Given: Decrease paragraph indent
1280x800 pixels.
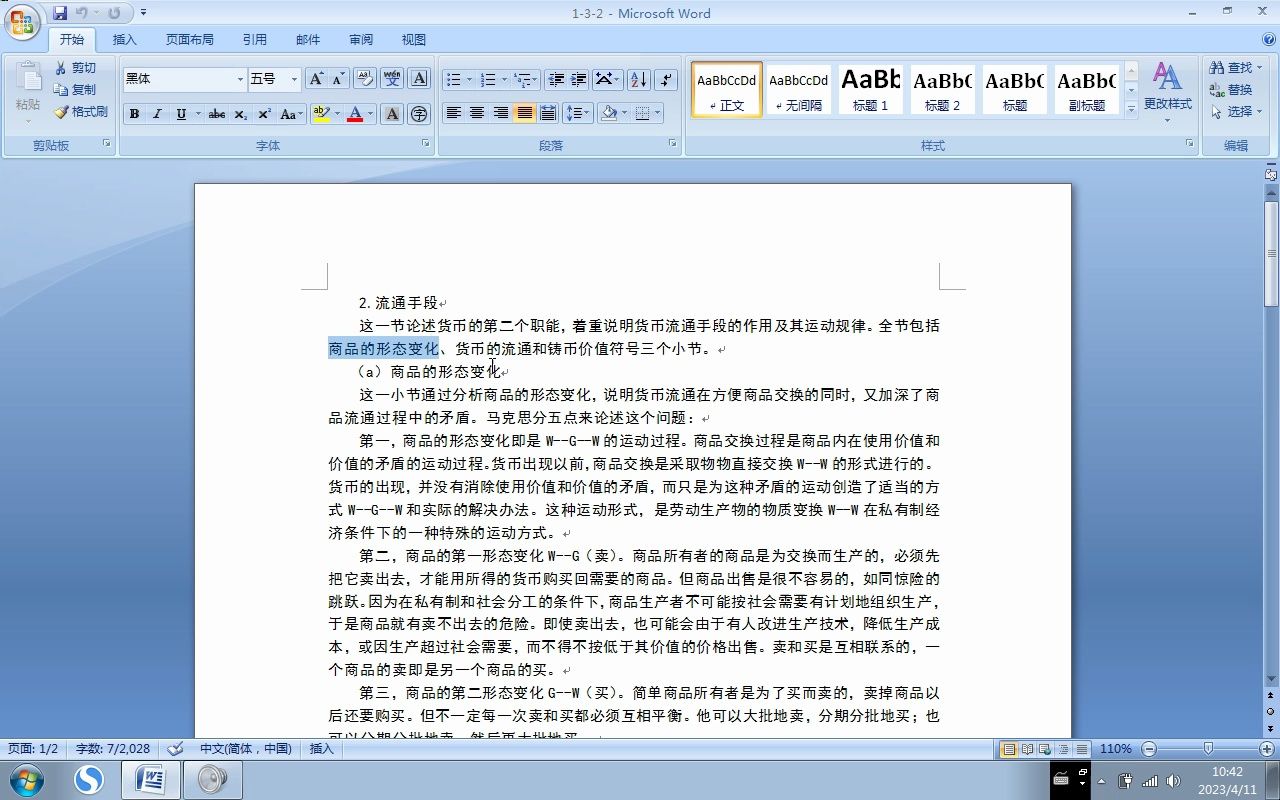Looking at the screenshot, I should pyautogui.click(x=556, y=79).
